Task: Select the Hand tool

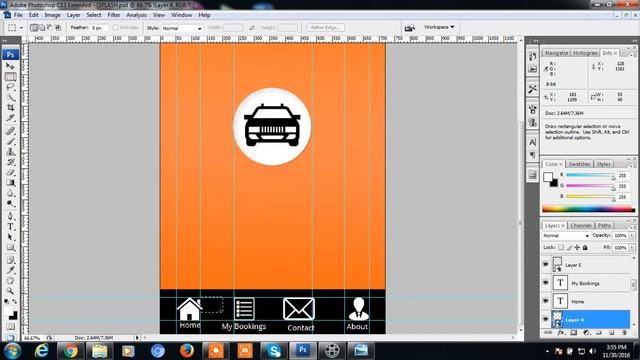Action: pyautogui.click(x=10, y=281)
